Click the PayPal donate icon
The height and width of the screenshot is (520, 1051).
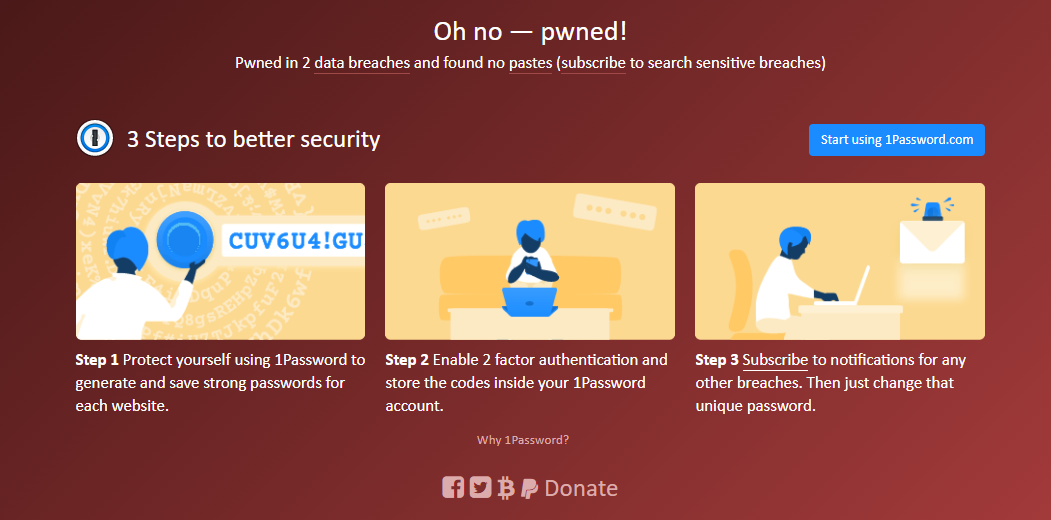click(530, 488)
